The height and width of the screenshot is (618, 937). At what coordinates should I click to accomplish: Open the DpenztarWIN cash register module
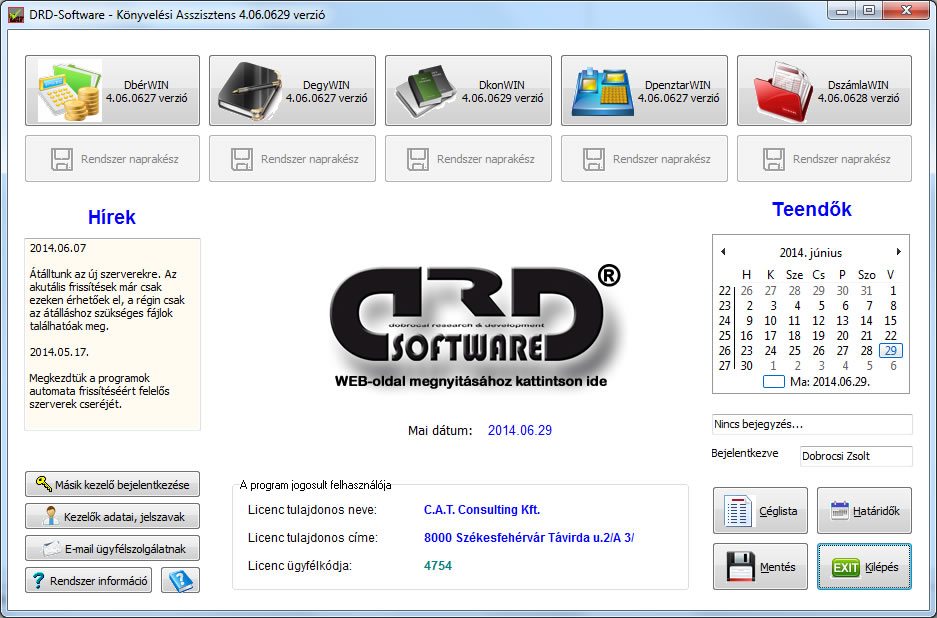tap(644, 91)
